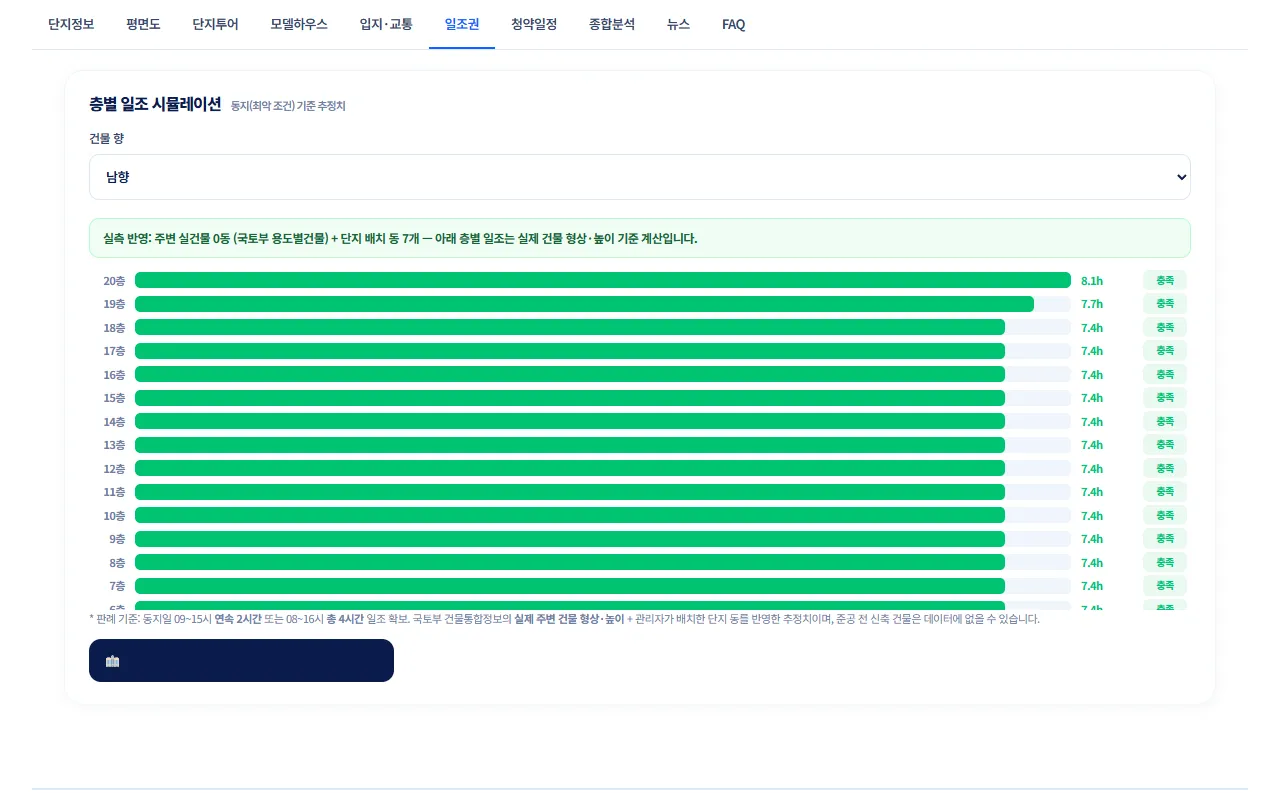Click the 7.4h value for 18층

[1092, 328]
